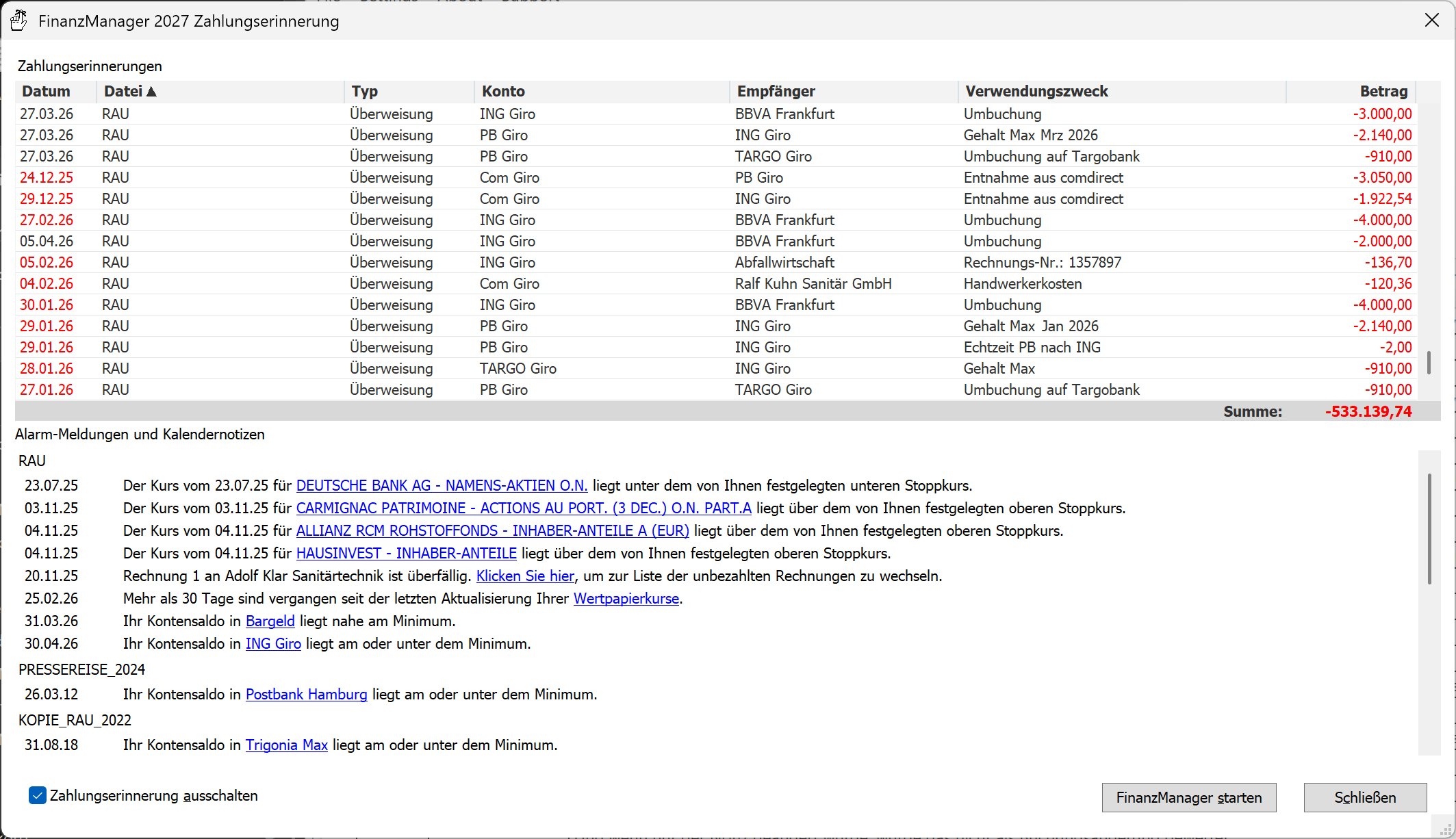1456x839 pixels.
Task: Select the row with amount -3.000,00
Action: point(716,114)
